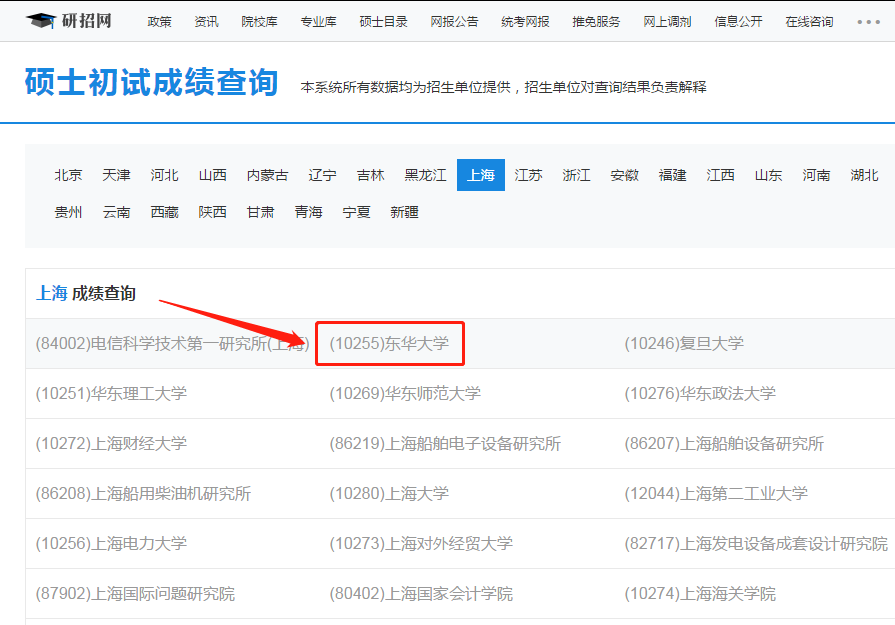Open (10246)复旦大学 score query link
The width and height of the screenshot is (895, 625).
684,344
